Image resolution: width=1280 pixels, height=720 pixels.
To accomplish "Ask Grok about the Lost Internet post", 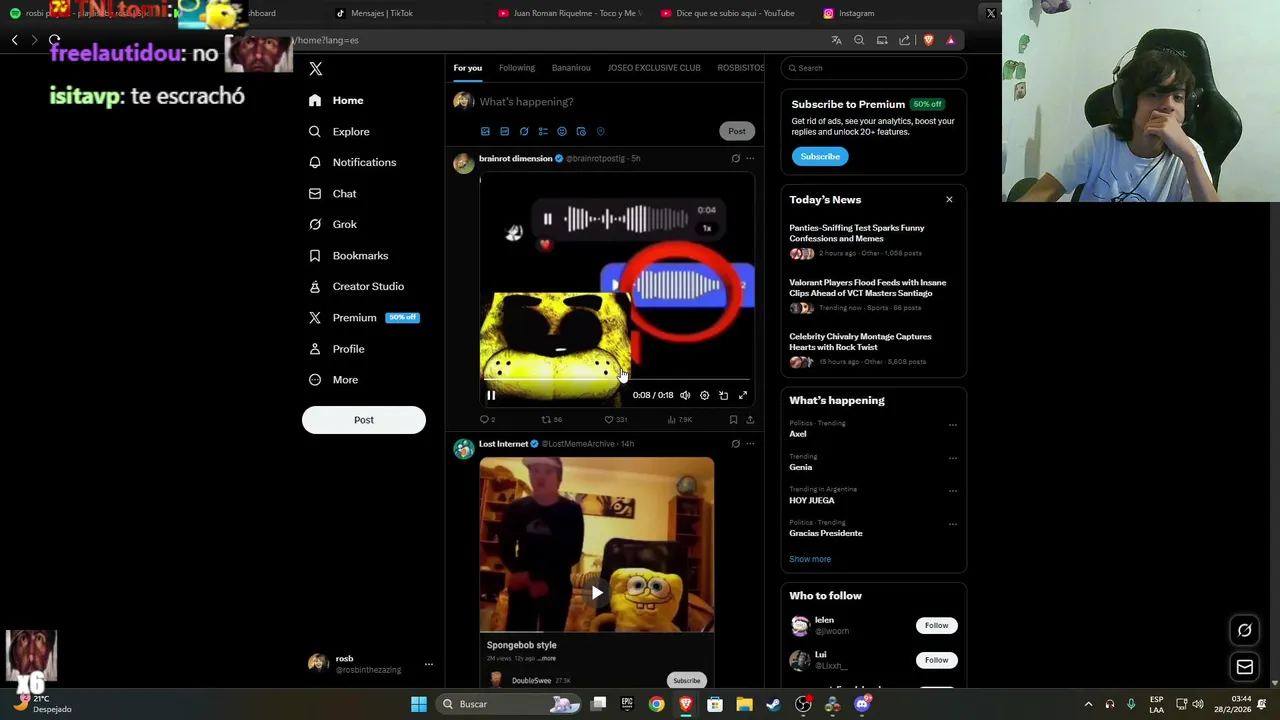I will pyautogui.click(x=735, y=444).
